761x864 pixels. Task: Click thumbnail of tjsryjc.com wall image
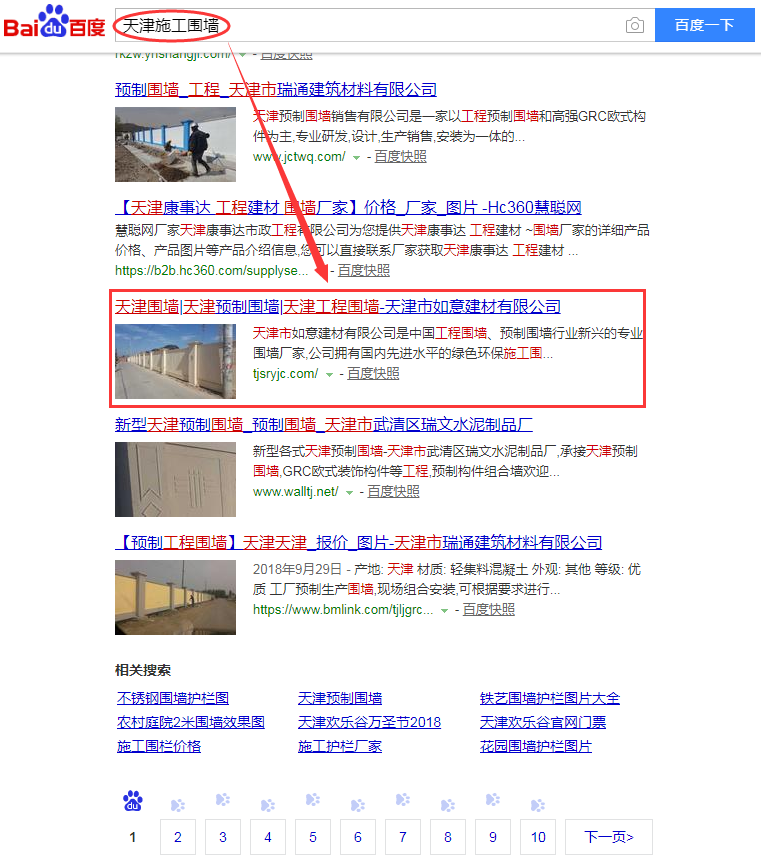pyautogui.click(x=175, y=361)
